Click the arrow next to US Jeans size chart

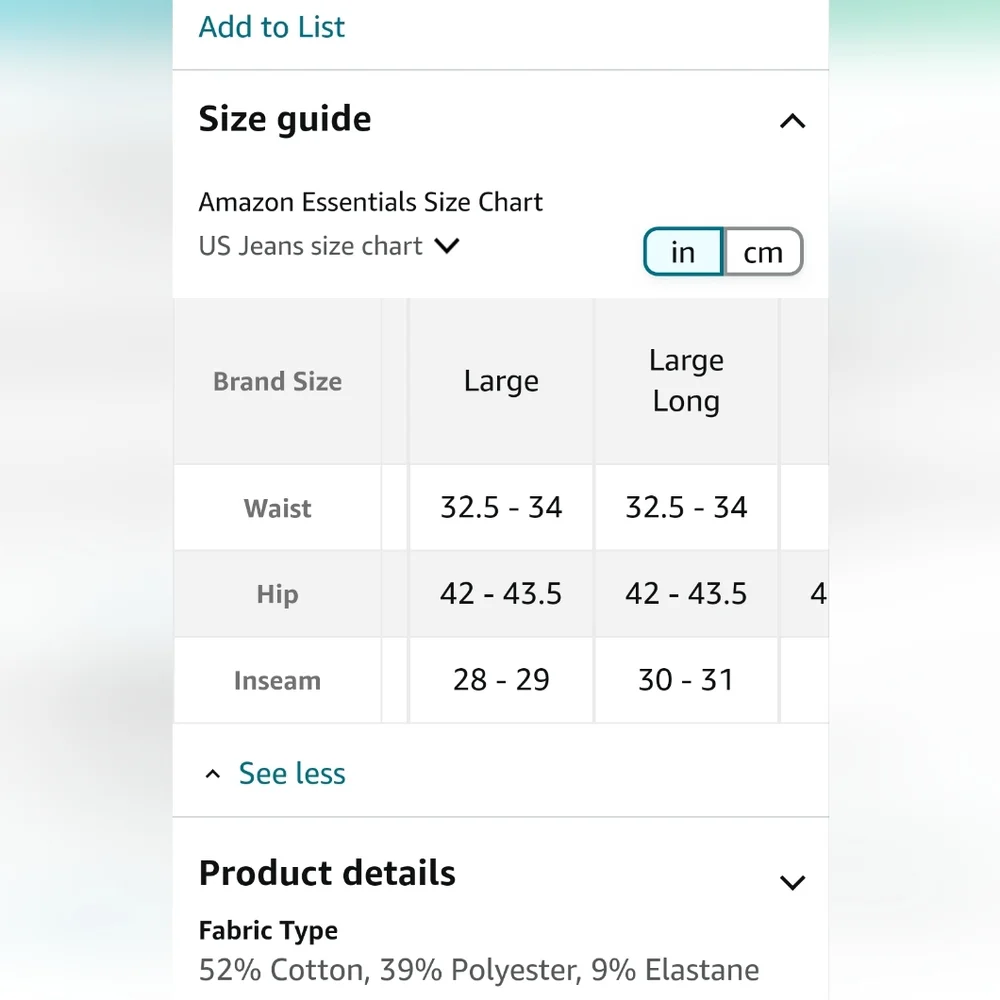(446, 246)
